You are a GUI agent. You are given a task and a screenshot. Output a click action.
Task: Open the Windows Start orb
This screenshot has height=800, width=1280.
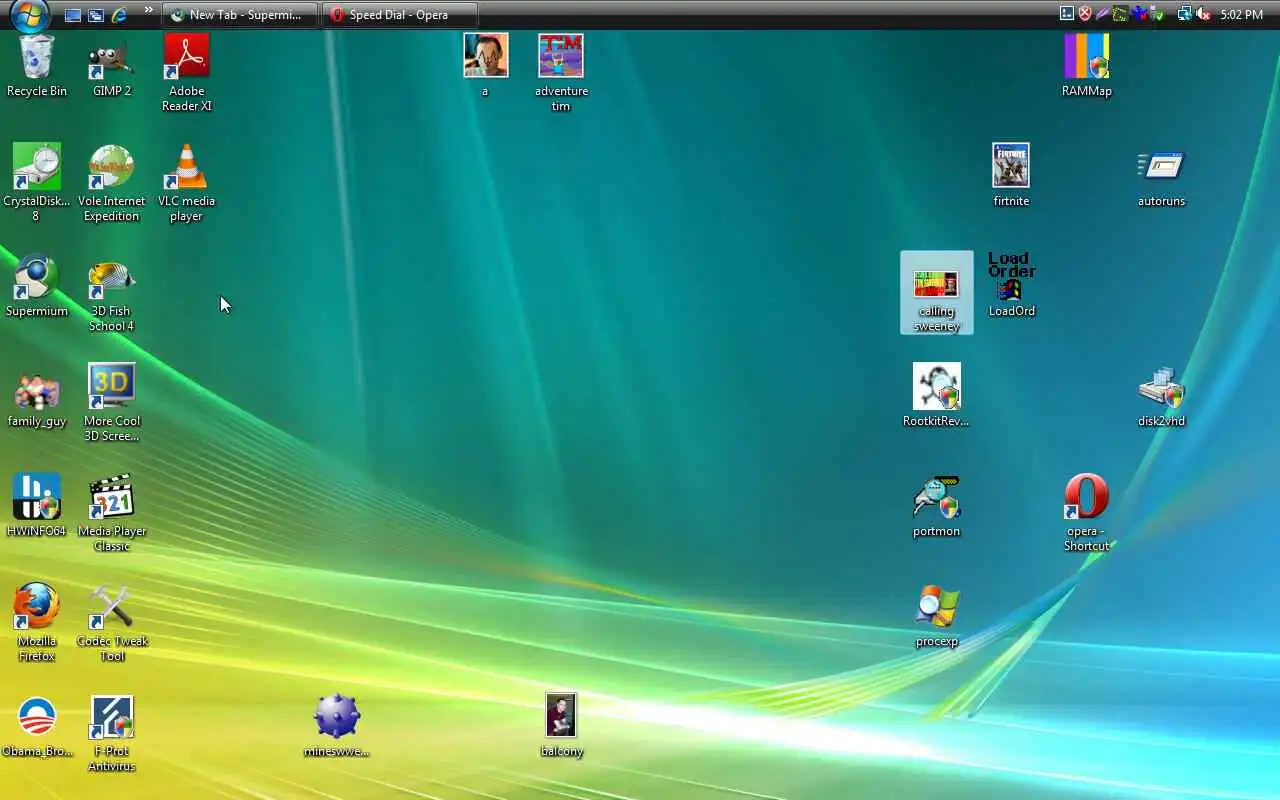click(29, 15)
